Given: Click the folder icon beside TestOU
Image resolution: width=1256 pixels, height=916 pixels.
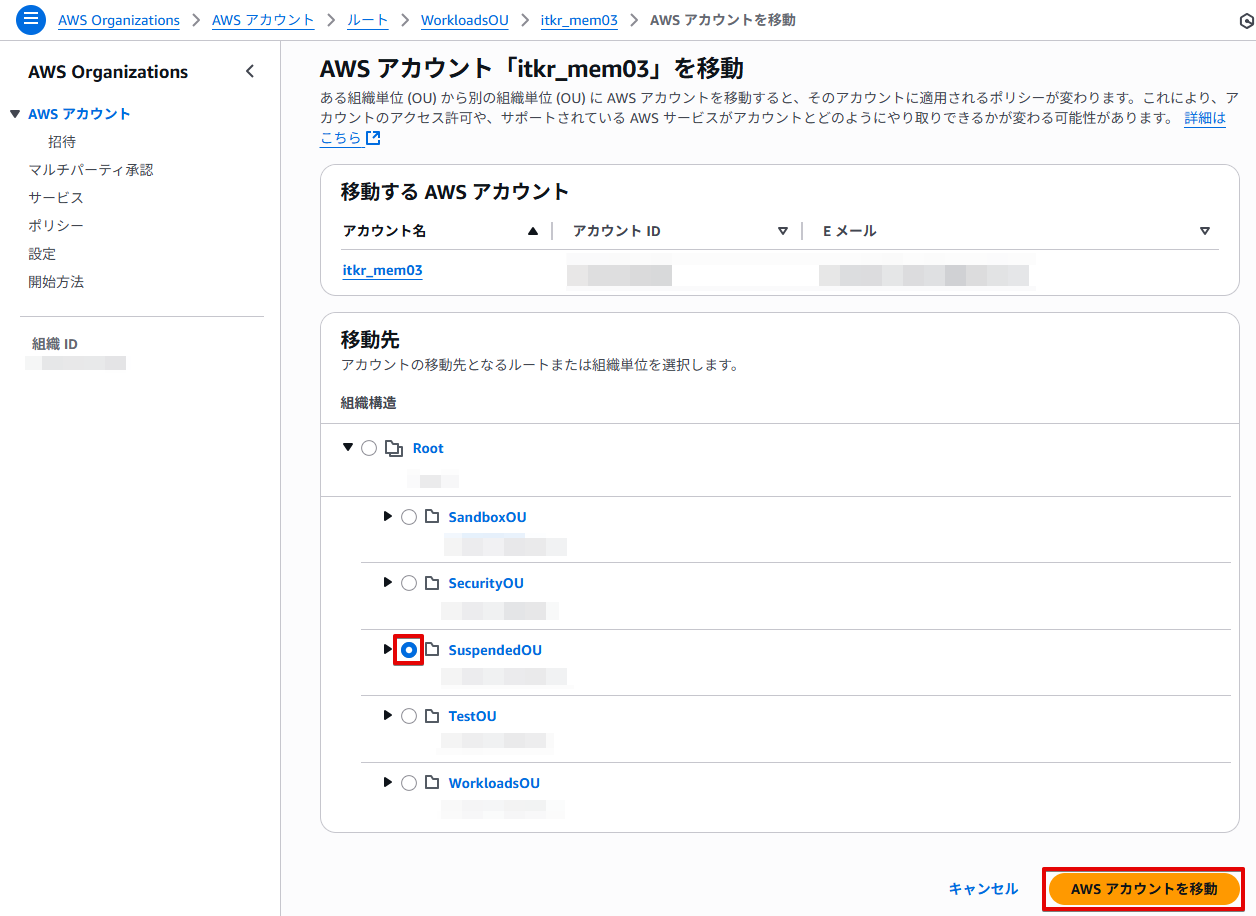Looking at the screenshot, I should (432, 716).
